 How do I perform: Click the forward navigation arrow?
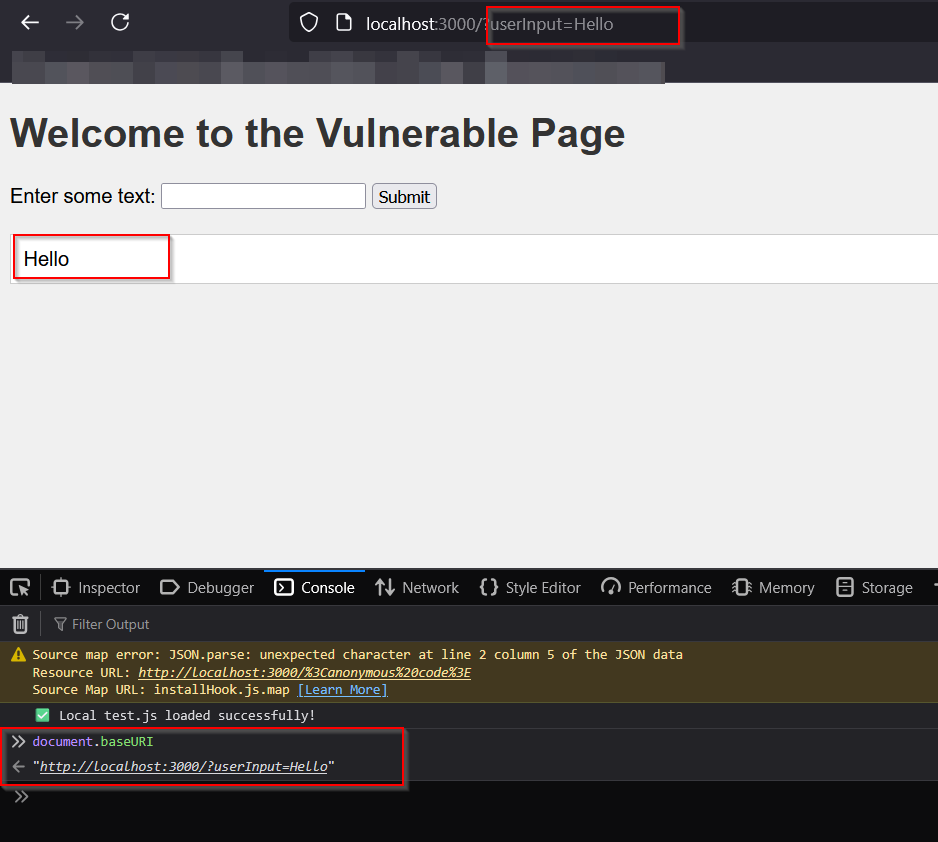coord(75,23)
